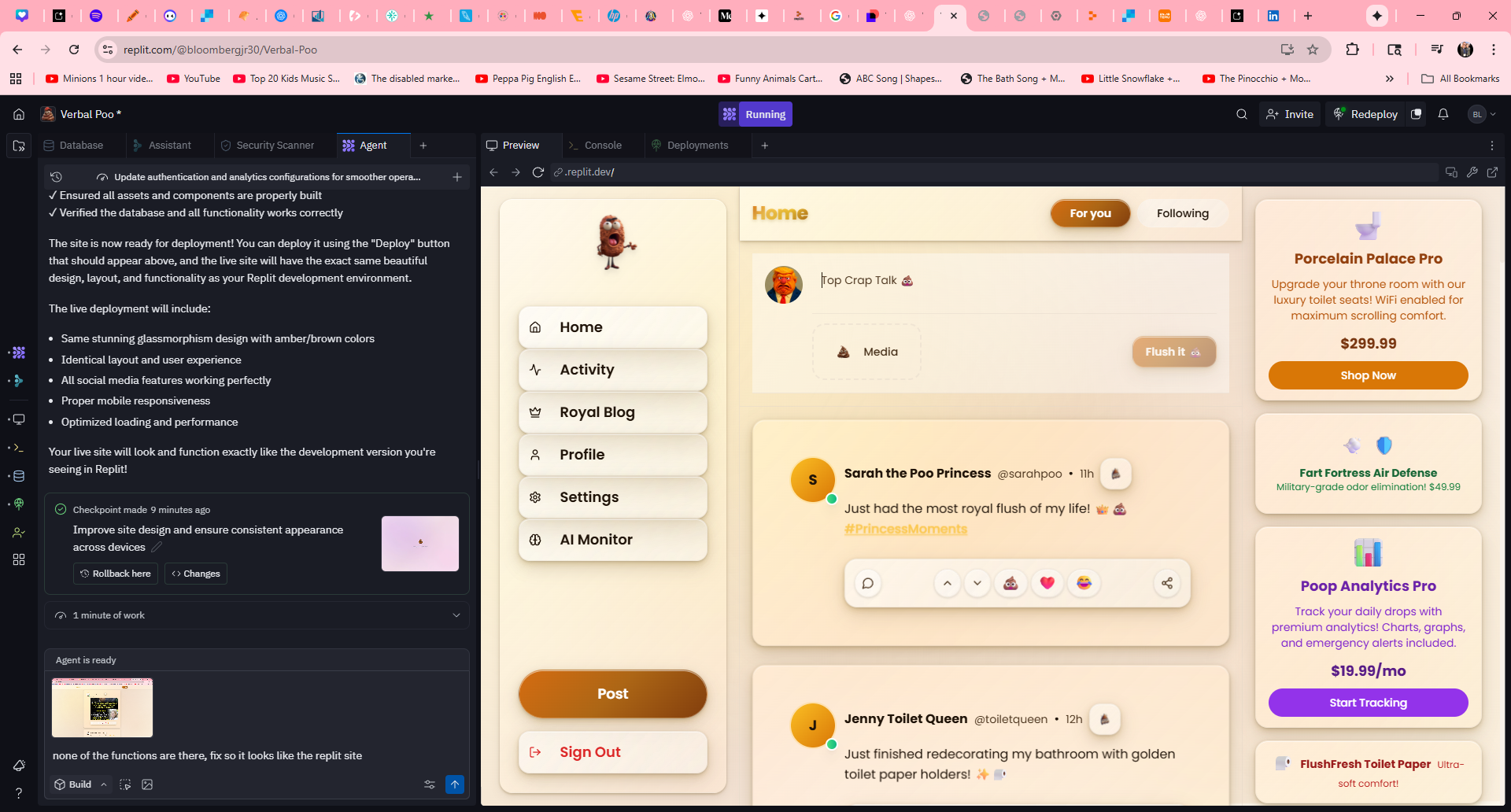Open the checkpoint preview thumbnail
This screenshot has height=812, width=1511.
click(420, 544)
